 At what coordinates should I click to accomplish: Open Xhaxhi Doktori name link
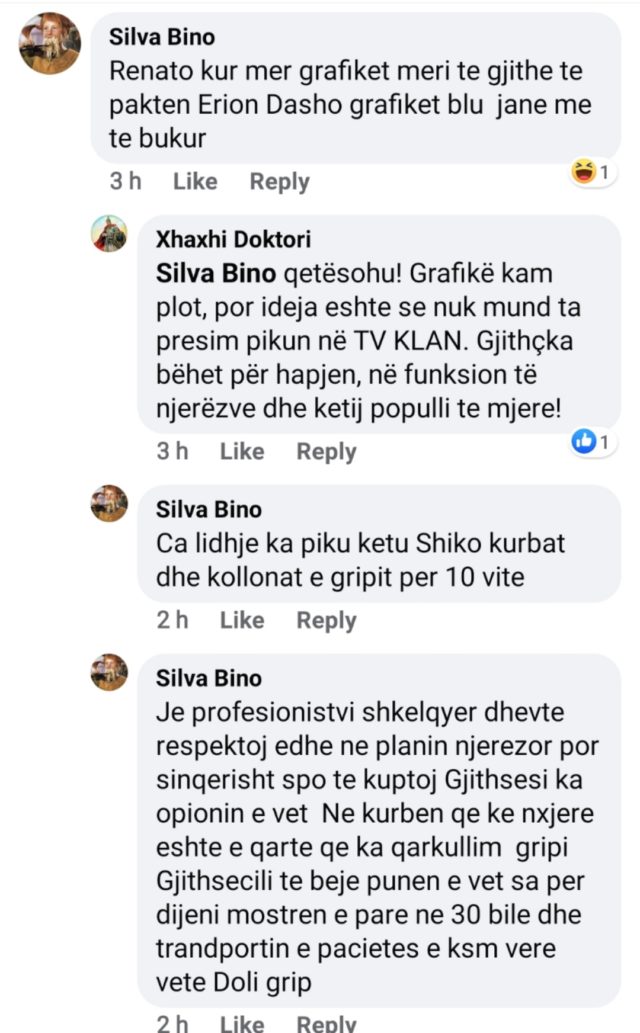click(x=233, y=239)
